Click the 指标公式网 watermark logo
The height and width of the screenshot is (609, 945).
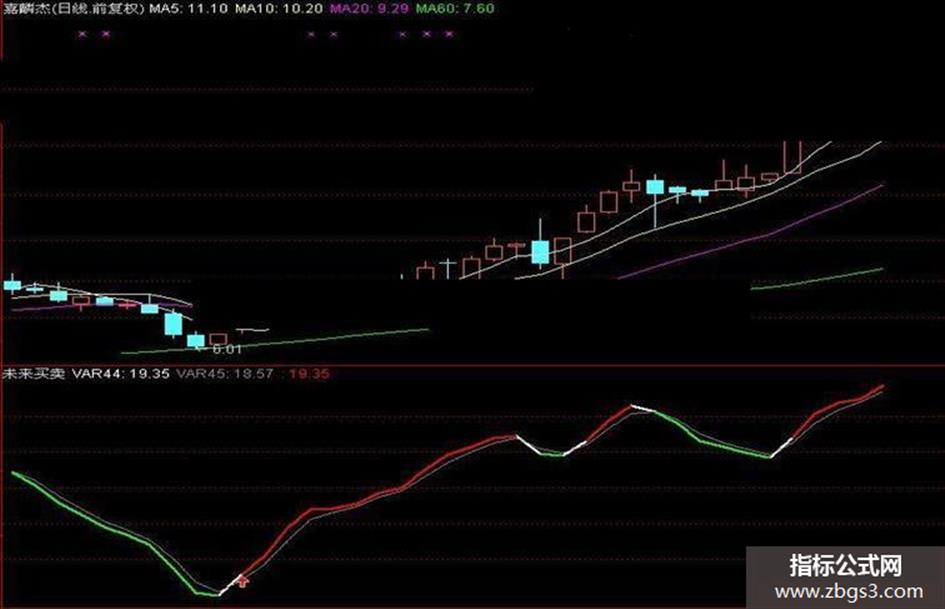(846, 566)
